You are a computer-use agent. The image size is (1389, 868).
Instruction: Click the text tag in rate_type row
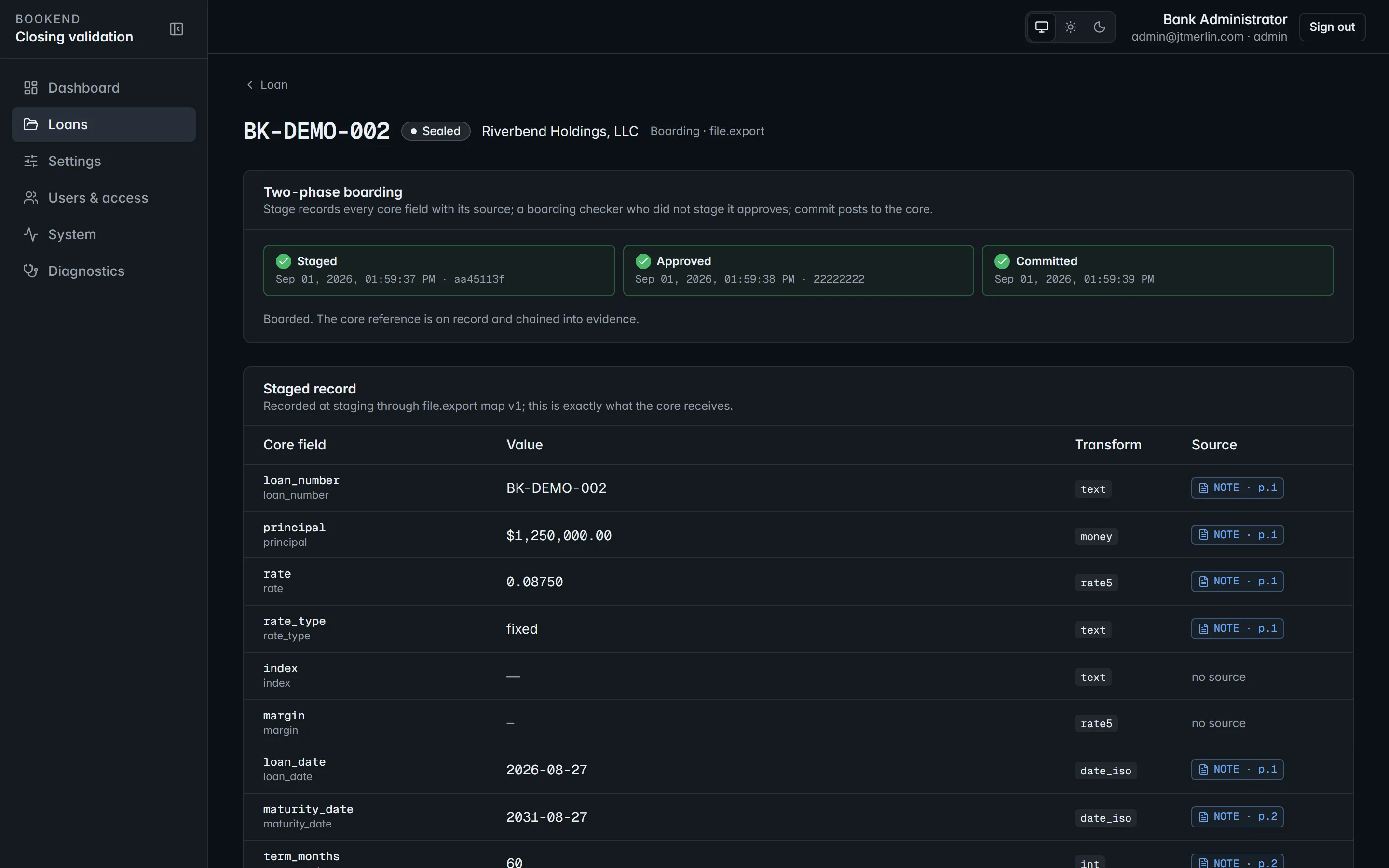coord(1093,630)
